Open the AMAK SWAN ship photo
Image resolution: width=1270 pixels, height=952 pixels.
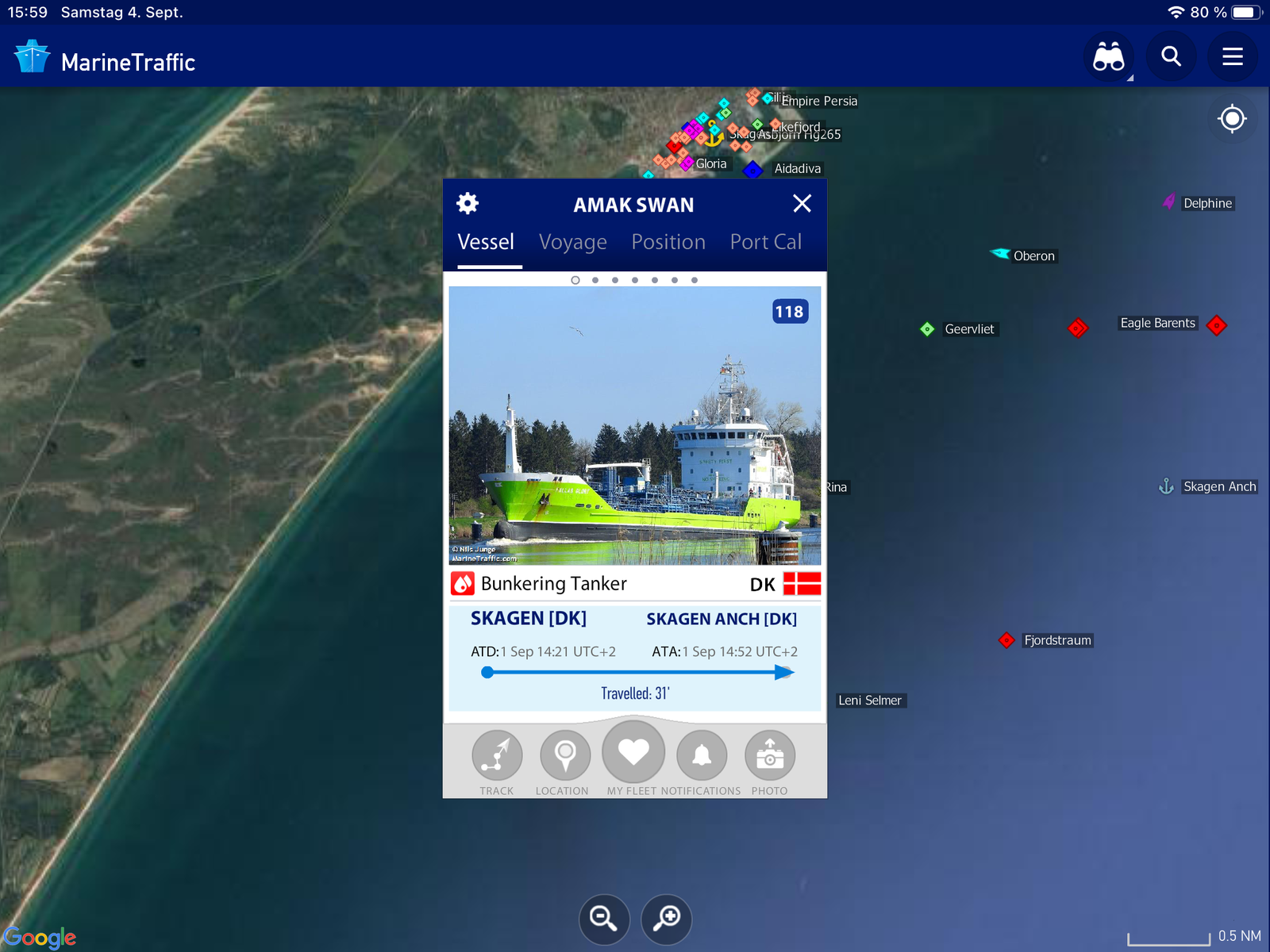[x=635, y=426]
